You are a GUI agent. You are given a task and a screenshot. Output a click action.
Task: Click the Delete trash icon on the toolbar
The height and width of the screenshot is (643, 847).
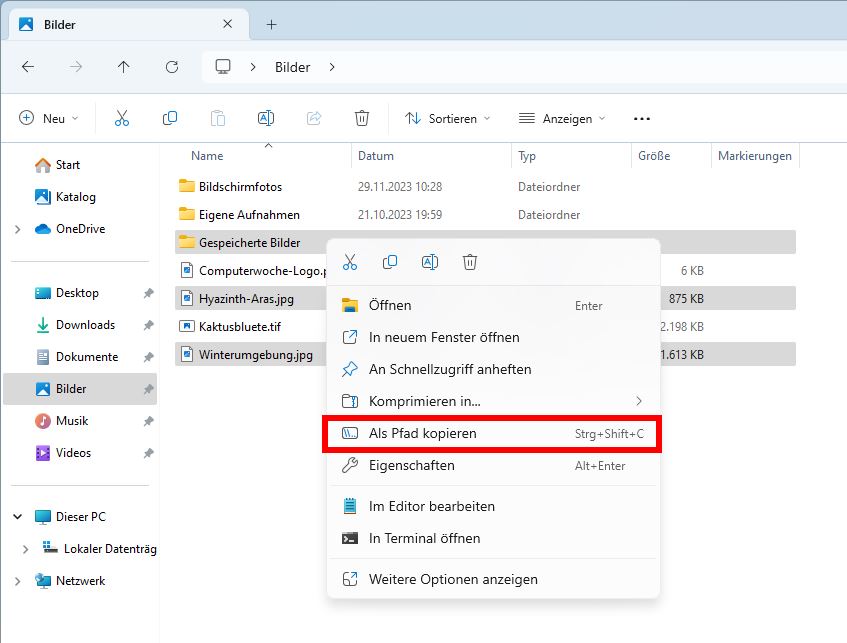pos(362,117)
